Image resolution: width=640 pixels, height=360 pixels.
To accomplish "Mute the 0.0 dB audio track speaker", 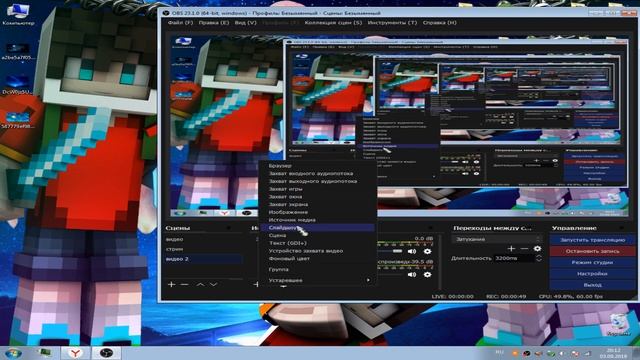I will pos(412,251).
